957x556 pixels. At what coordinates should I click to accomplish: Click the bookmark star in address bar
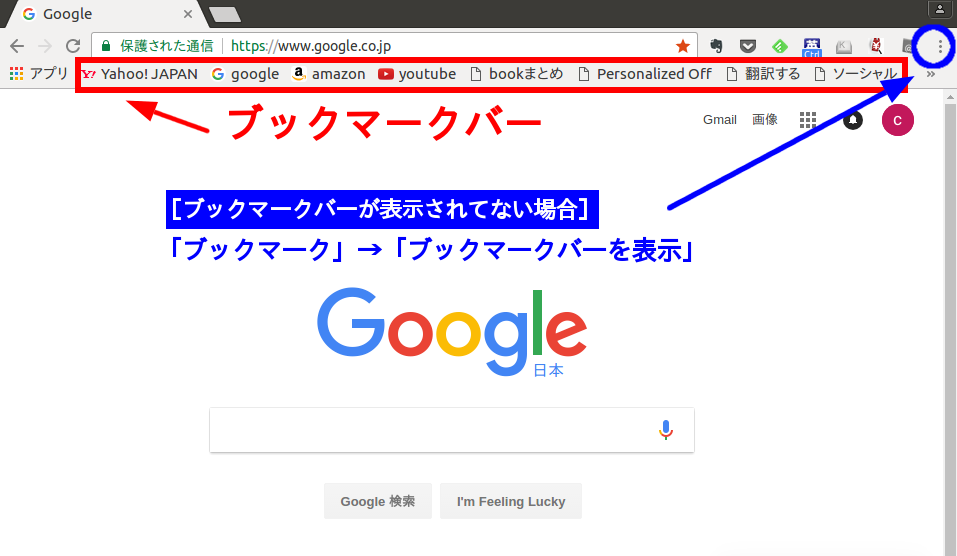coord(683,46)
